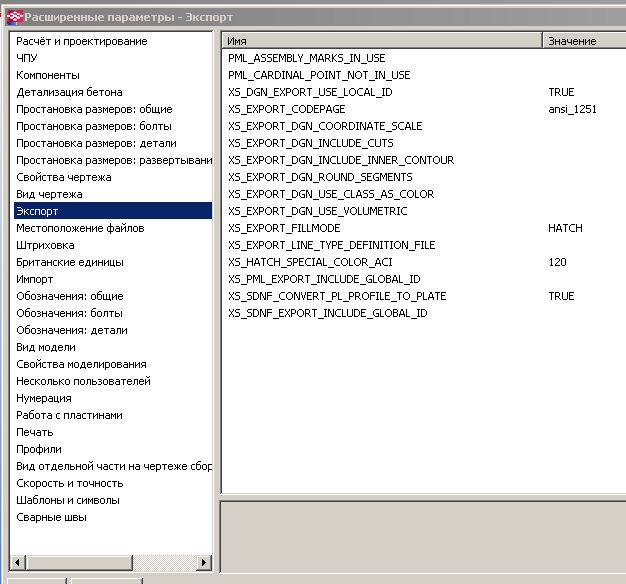Click the TRUE value for XS_SDNF_CONVERT_PL_PROFILE_TO_PLATE
Viewport: 626px width, 584px height.
(561, 296)
